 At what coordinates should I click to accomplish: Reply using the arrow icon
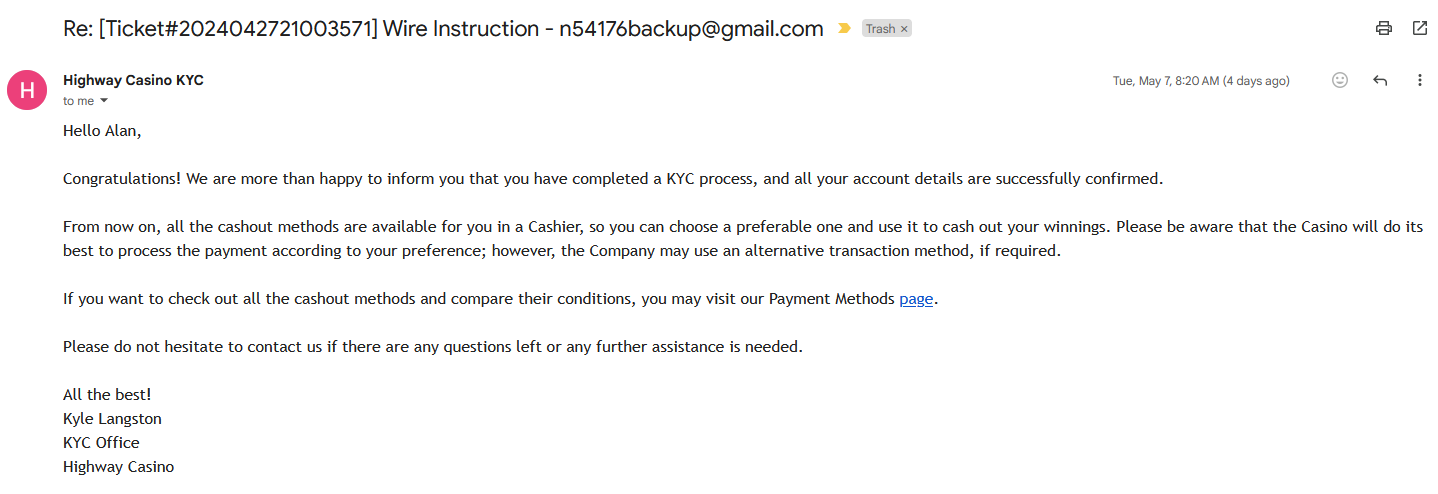[1380, 80]
